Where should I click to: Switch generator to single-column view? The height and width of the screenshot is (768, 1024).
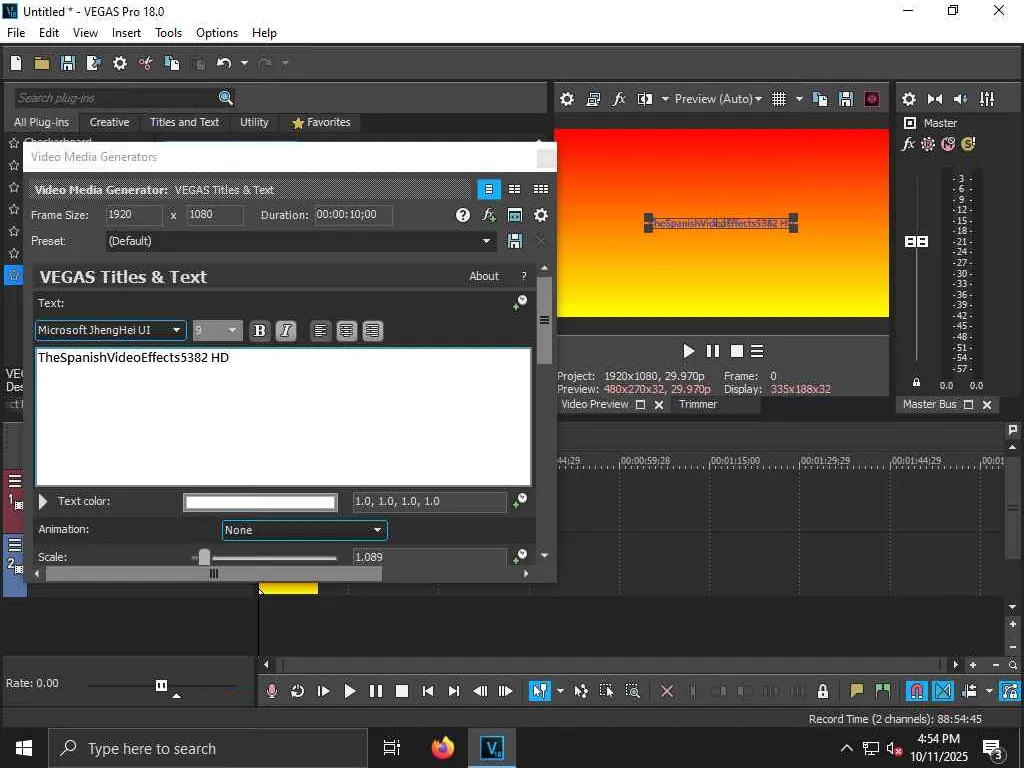488,189
